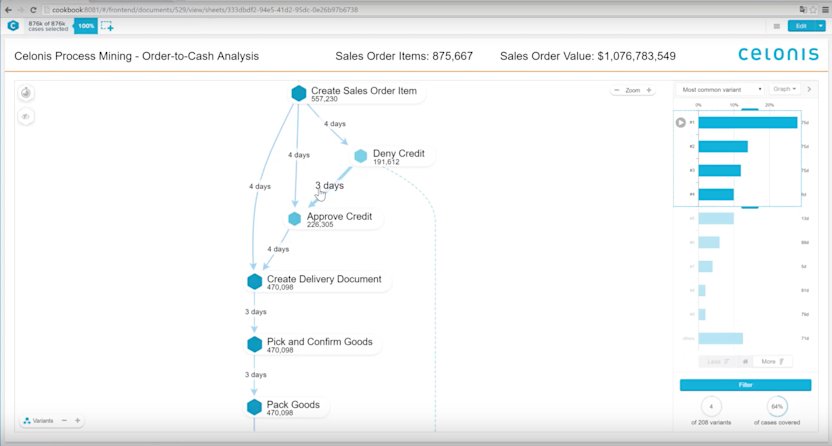The image size is (832, 446).
Task: Click '3 days' between Pick and Pack Goods
Action: click(256, 374)
